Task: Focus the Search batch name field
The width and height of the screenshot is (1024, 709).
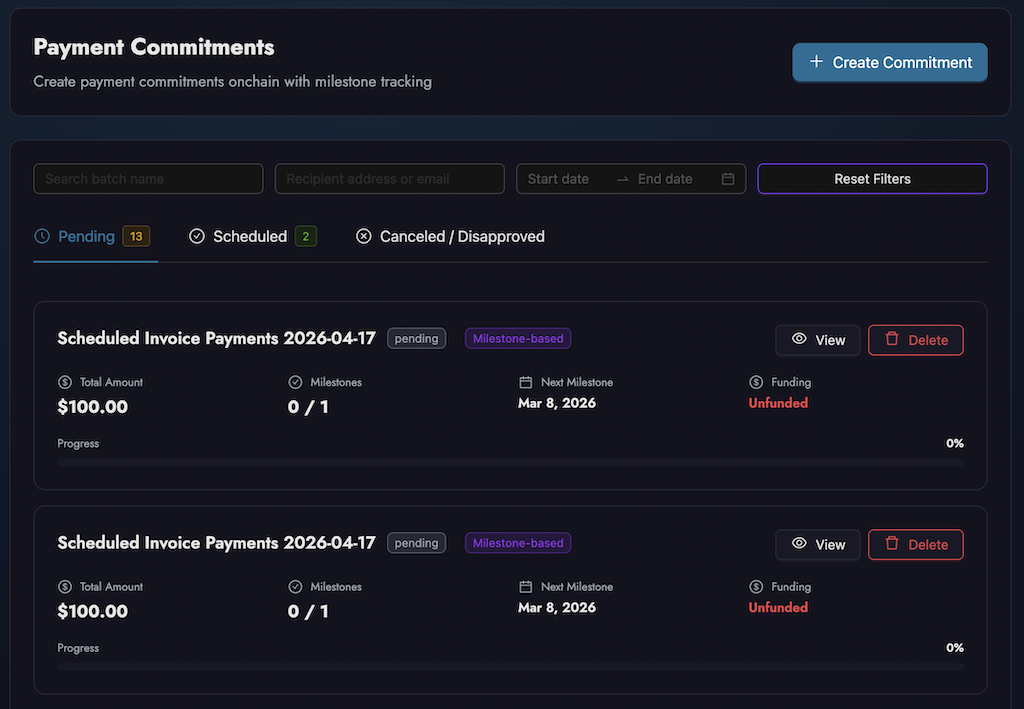Action: coord(148,179)
